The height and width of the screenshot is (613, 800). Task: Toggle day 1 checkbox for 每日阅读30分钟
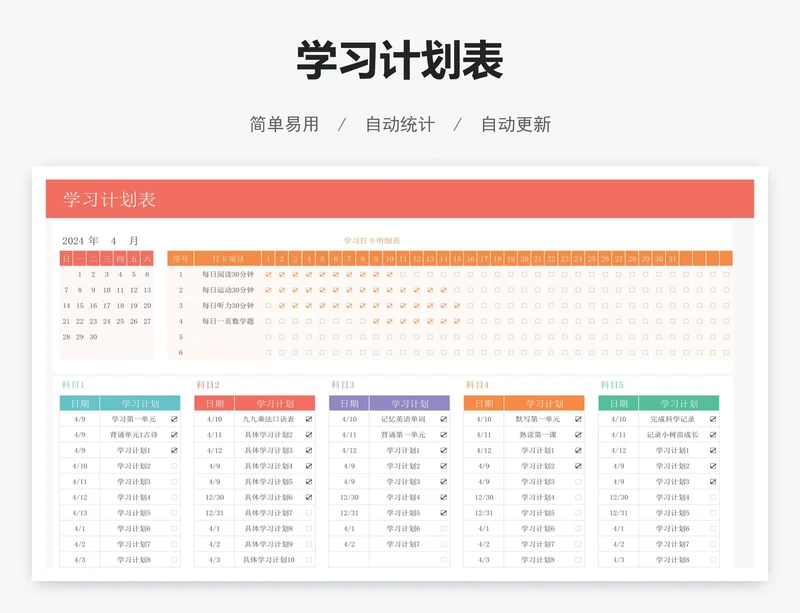pos(268,275)
